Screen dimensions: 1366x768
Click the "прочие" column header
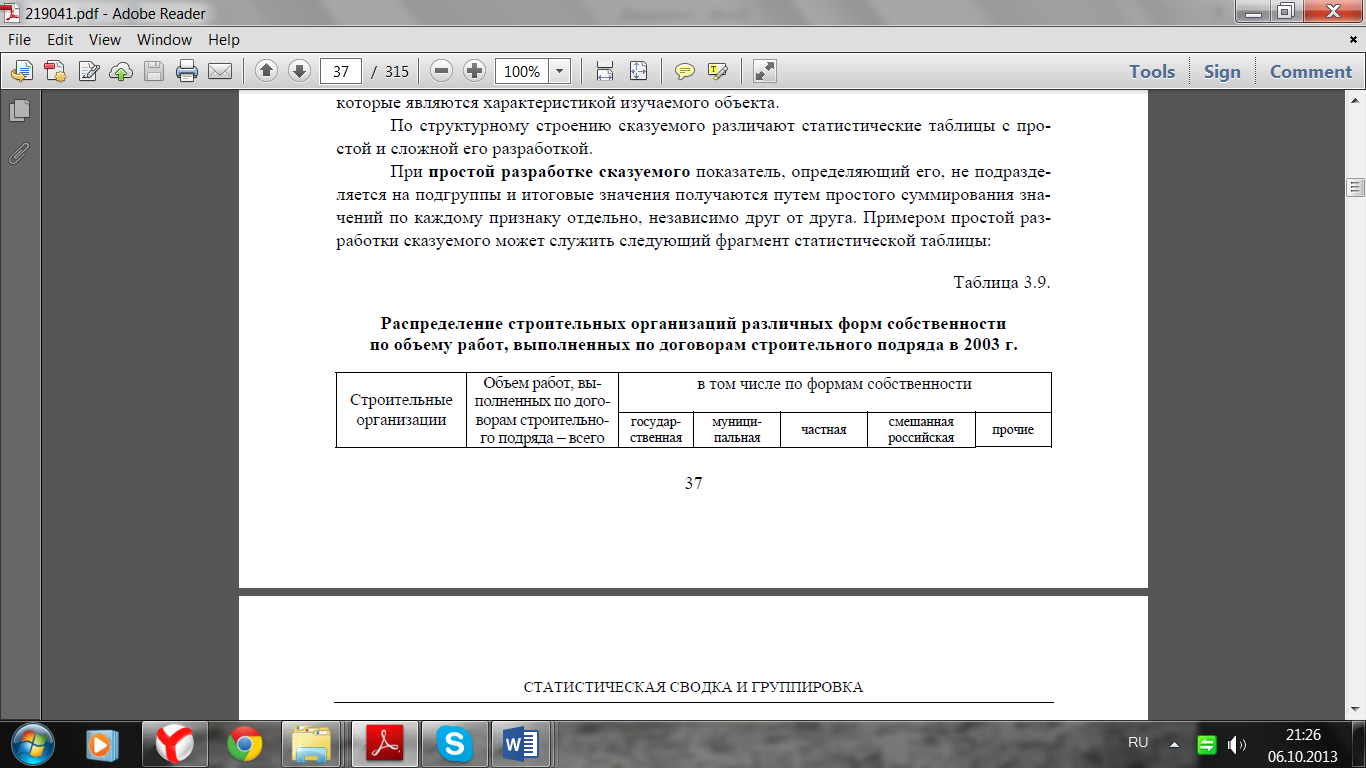(1013, 430)
